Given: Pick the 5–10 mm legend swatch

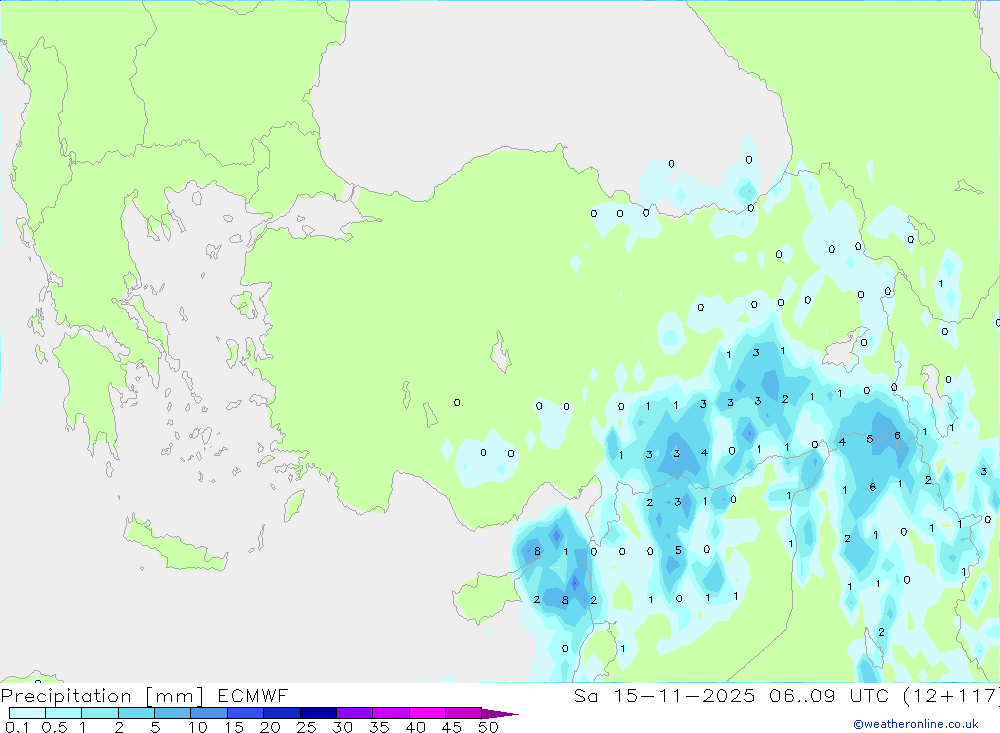Looking at the screenshot, I should pyautogui.click(x=173, y=713).
